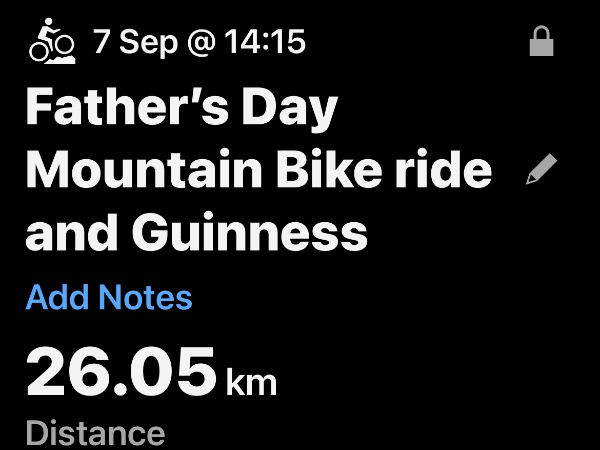Tap the km unit label

tap(251, 380)
